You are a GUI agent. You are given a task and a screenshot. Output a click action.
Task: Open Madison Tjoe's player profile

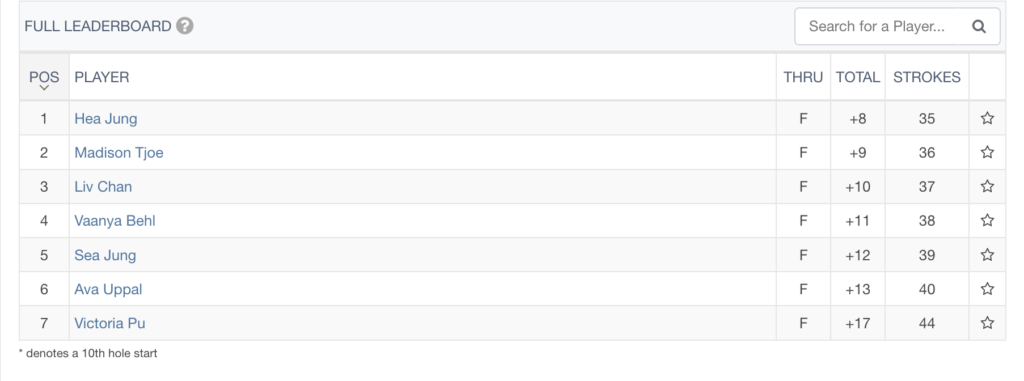pos(119,153)
